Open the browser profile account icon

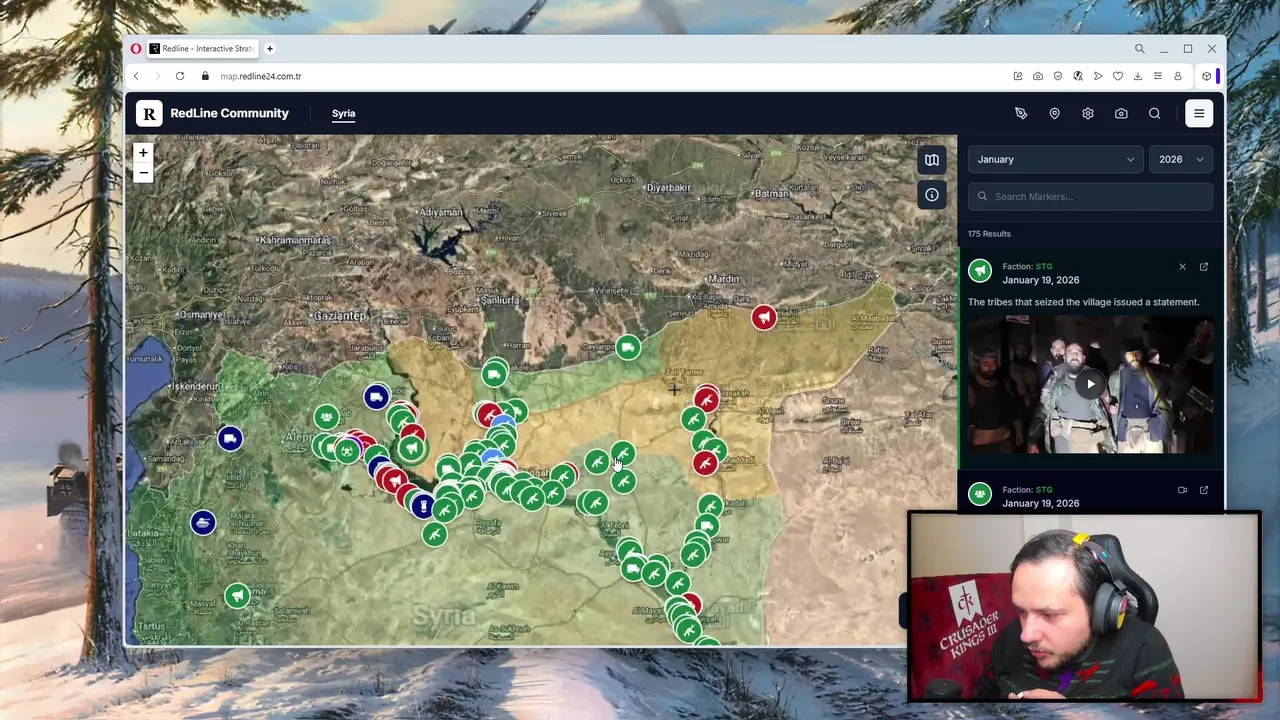[x=1178, y=76]
